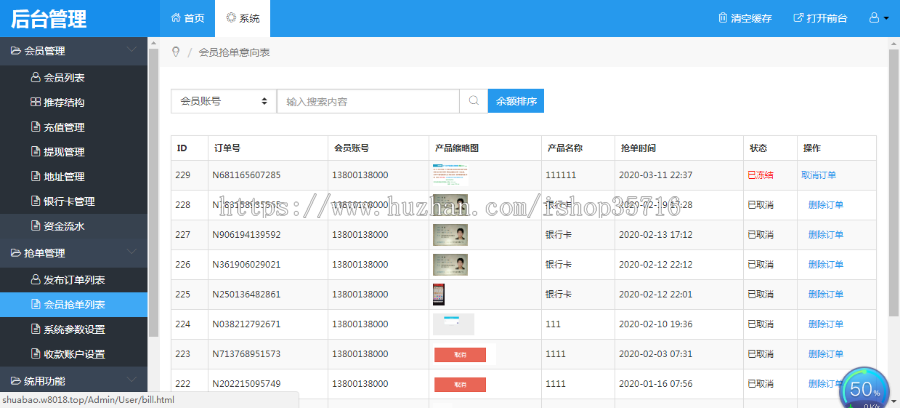Viewport: 900px width, 408px height.
Task: Collapse the 会员管理 sidebar section
Action: click(73, 50)
